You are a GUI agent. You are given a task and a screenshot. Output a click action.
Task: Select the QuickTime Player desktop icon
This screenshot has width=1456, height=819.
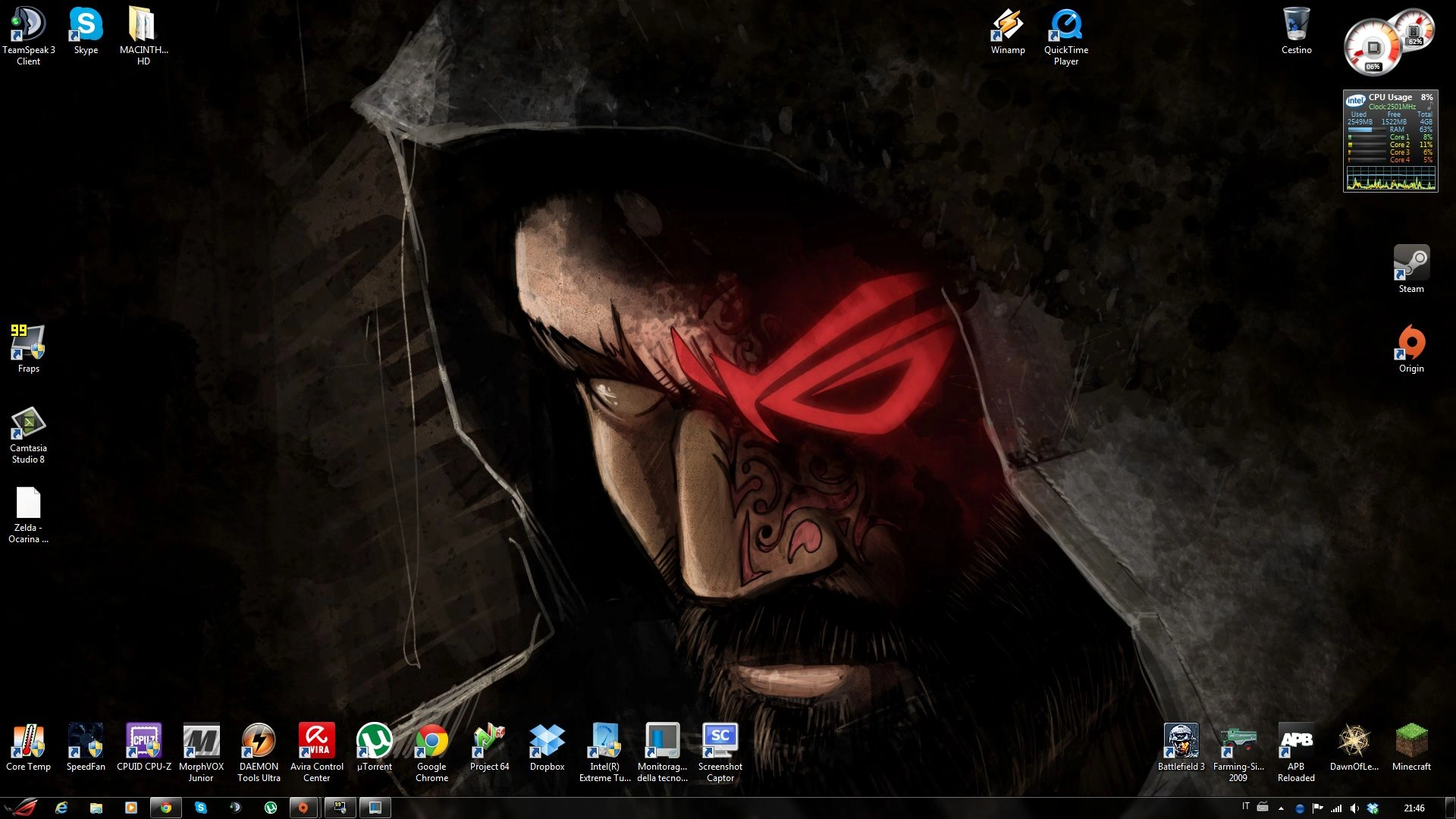click(1065, 36)
